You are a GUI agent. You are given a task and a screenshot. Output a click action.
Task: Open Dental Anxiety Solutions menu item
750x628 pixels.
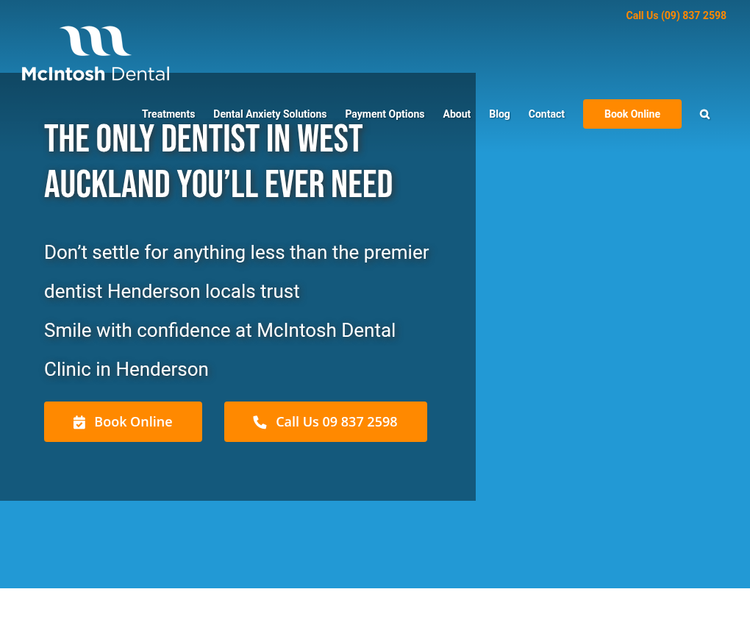pyautogui.click(x=270, y=114)
